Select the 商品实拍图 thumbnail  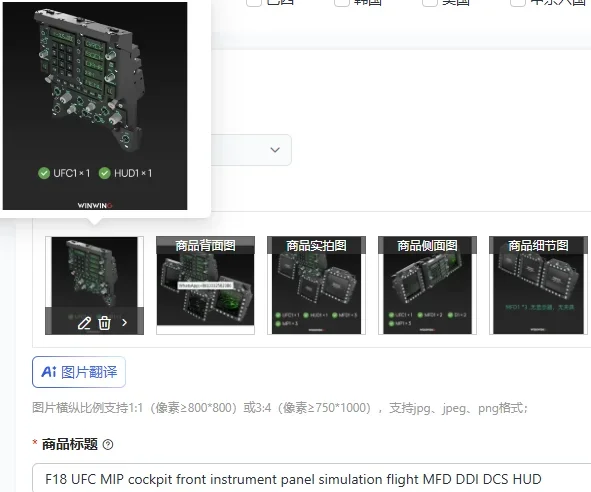(x=316, y=285)
